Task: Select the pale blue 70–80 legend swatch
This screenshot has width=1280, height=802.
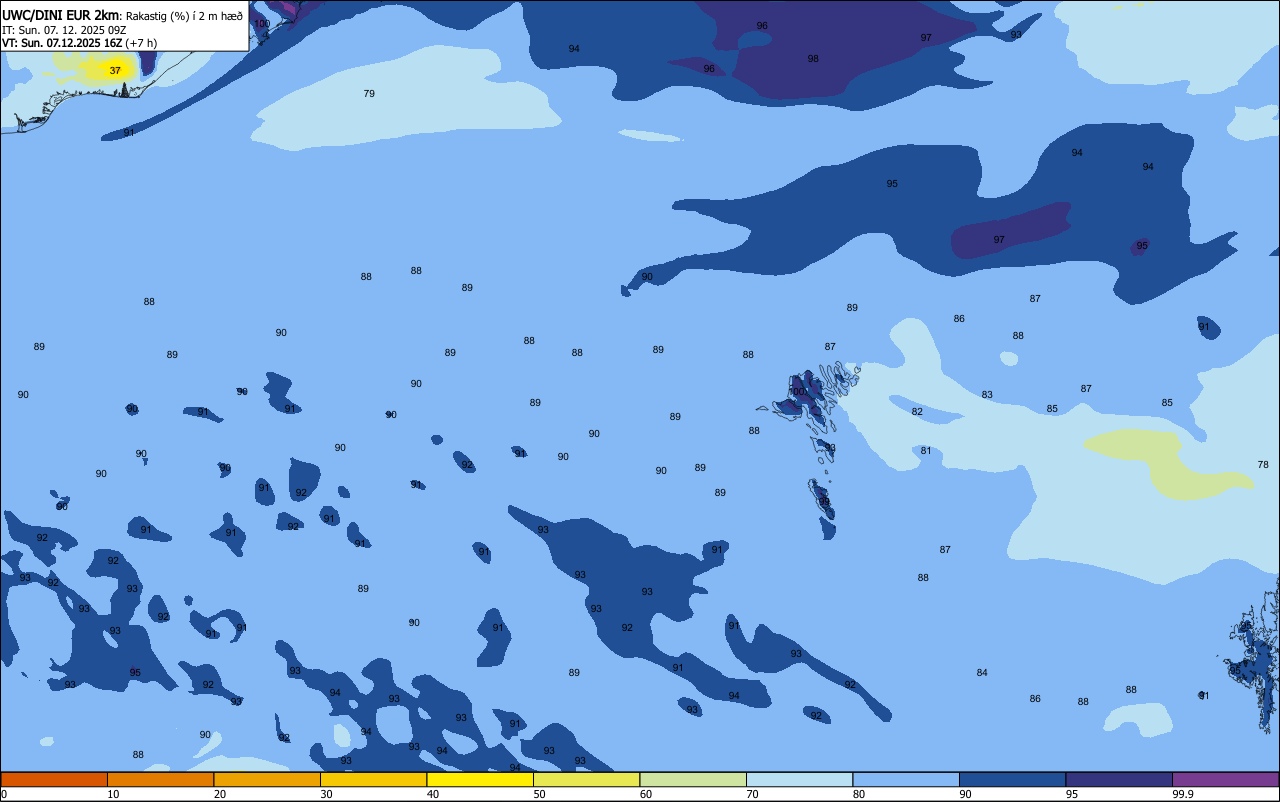Action: tap(799, 779)
